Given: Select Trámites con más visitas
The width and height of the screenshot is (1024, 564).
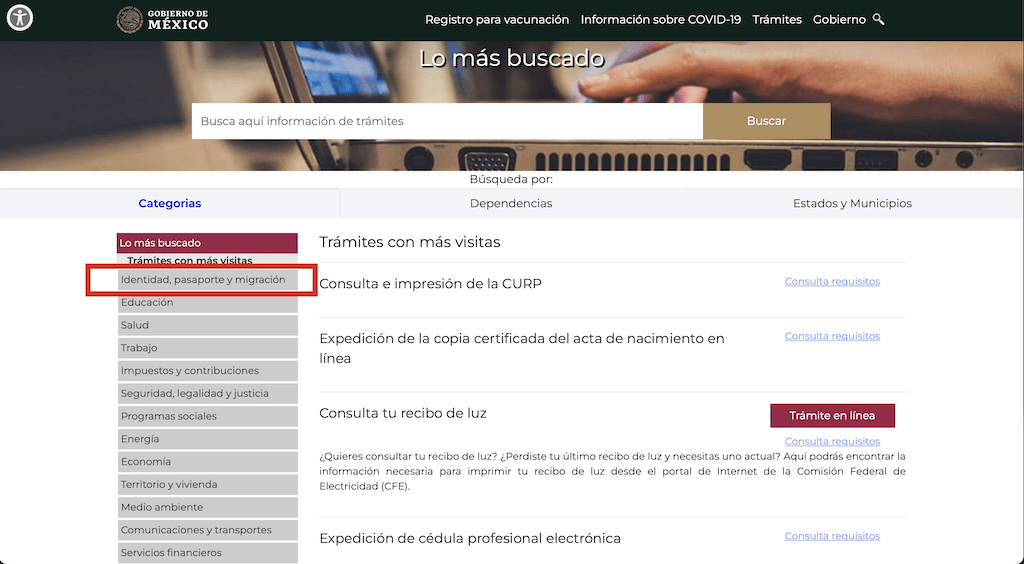Looking at the screenshot, I should coord(190,260).
